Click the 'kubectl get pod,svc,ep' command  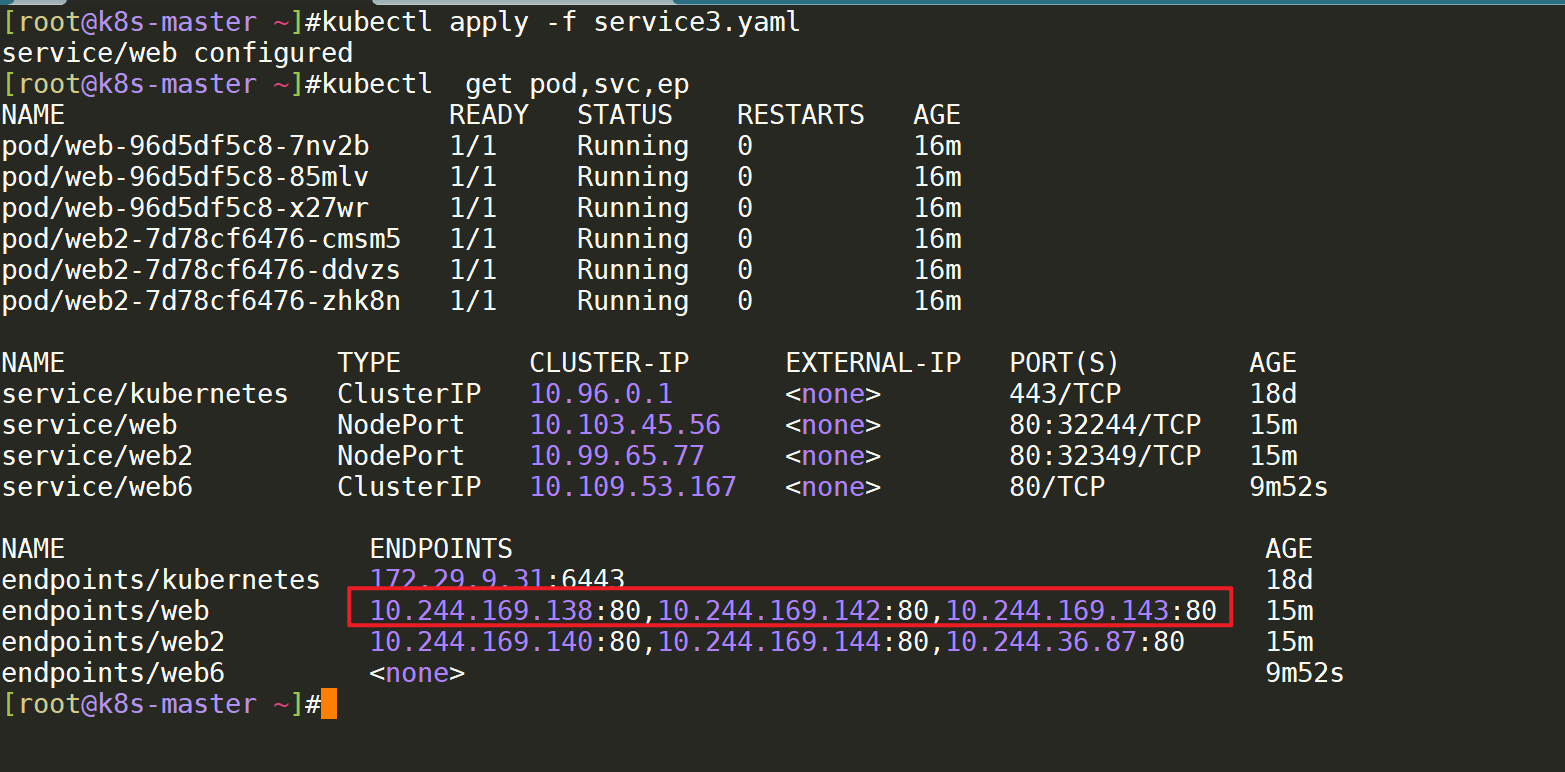[505, 84]
